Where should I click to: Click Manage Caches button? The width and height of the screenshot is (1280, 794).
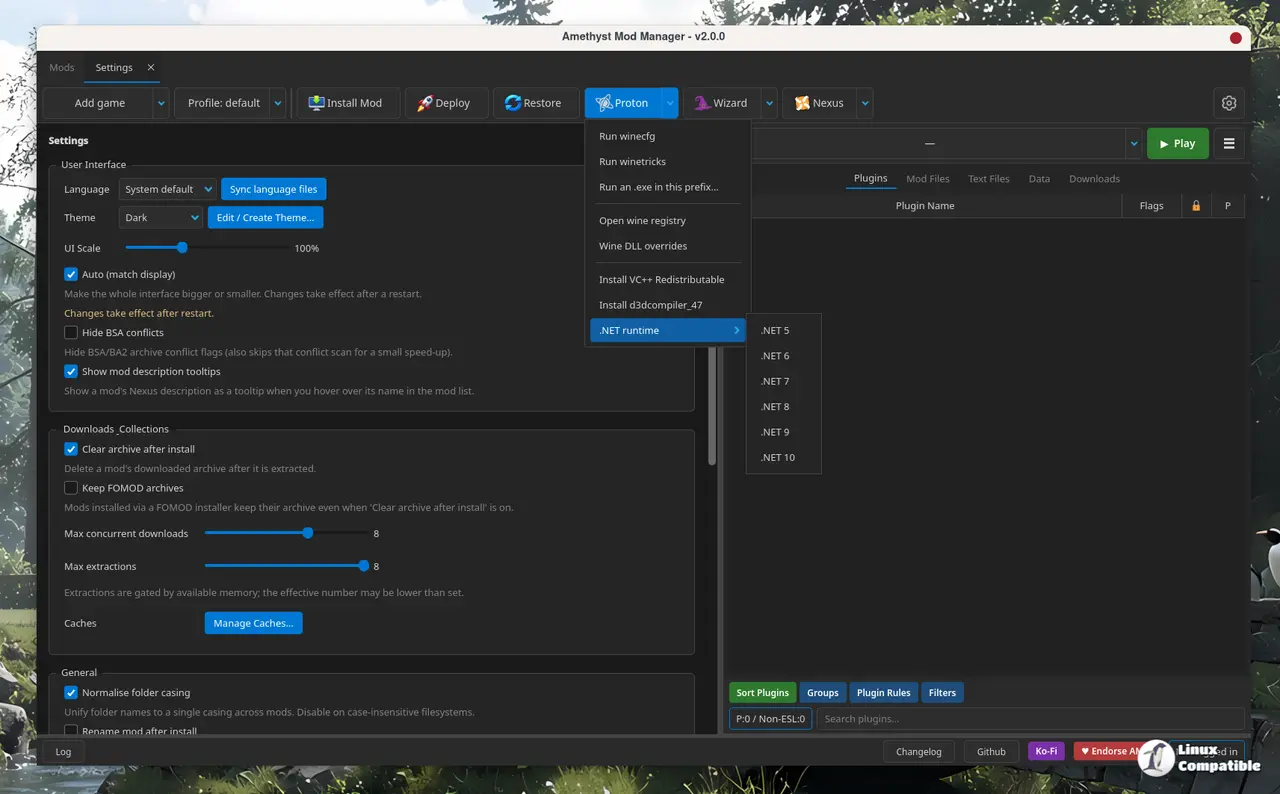253,623
